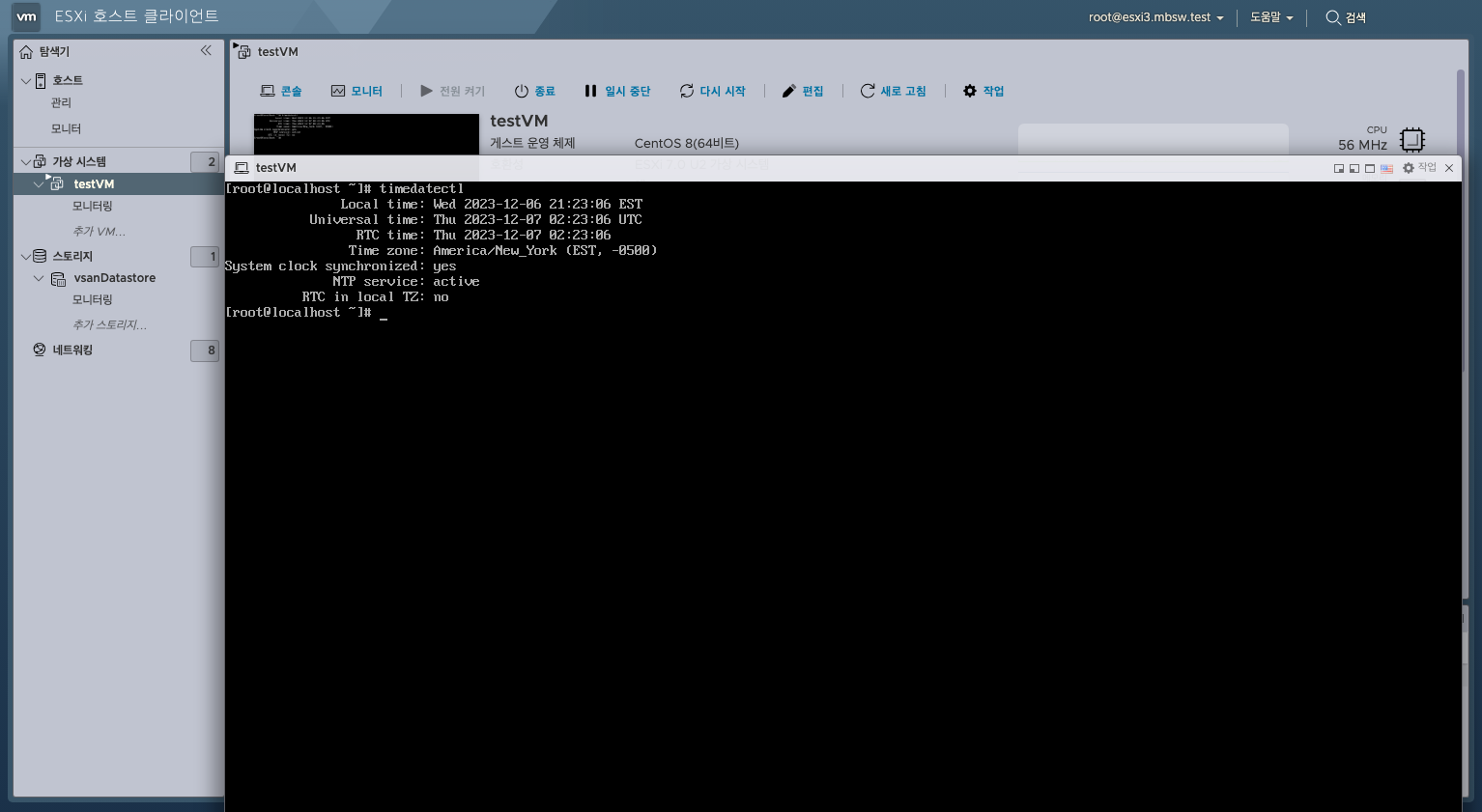This screenshot has width=1482, height=812.
Task: Open the 작업 actions gear in the toolbar
Action: [983, 91]
